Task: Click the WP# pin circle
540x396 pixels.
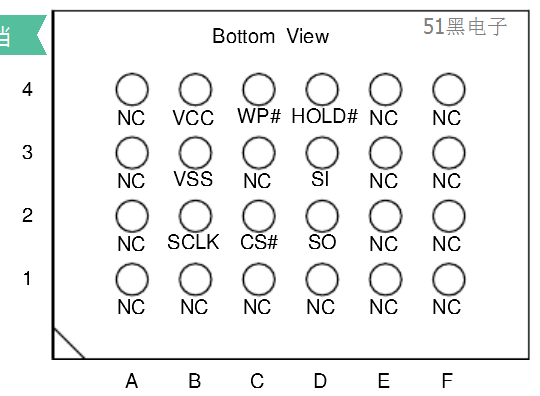Action: tap(259, 89)
